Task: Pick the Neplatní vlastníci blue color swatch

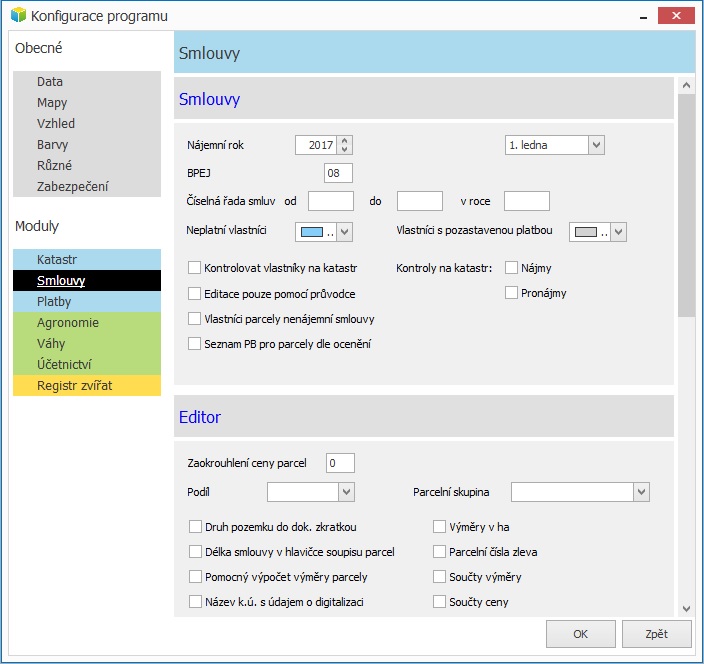Action: pos(314,232)
